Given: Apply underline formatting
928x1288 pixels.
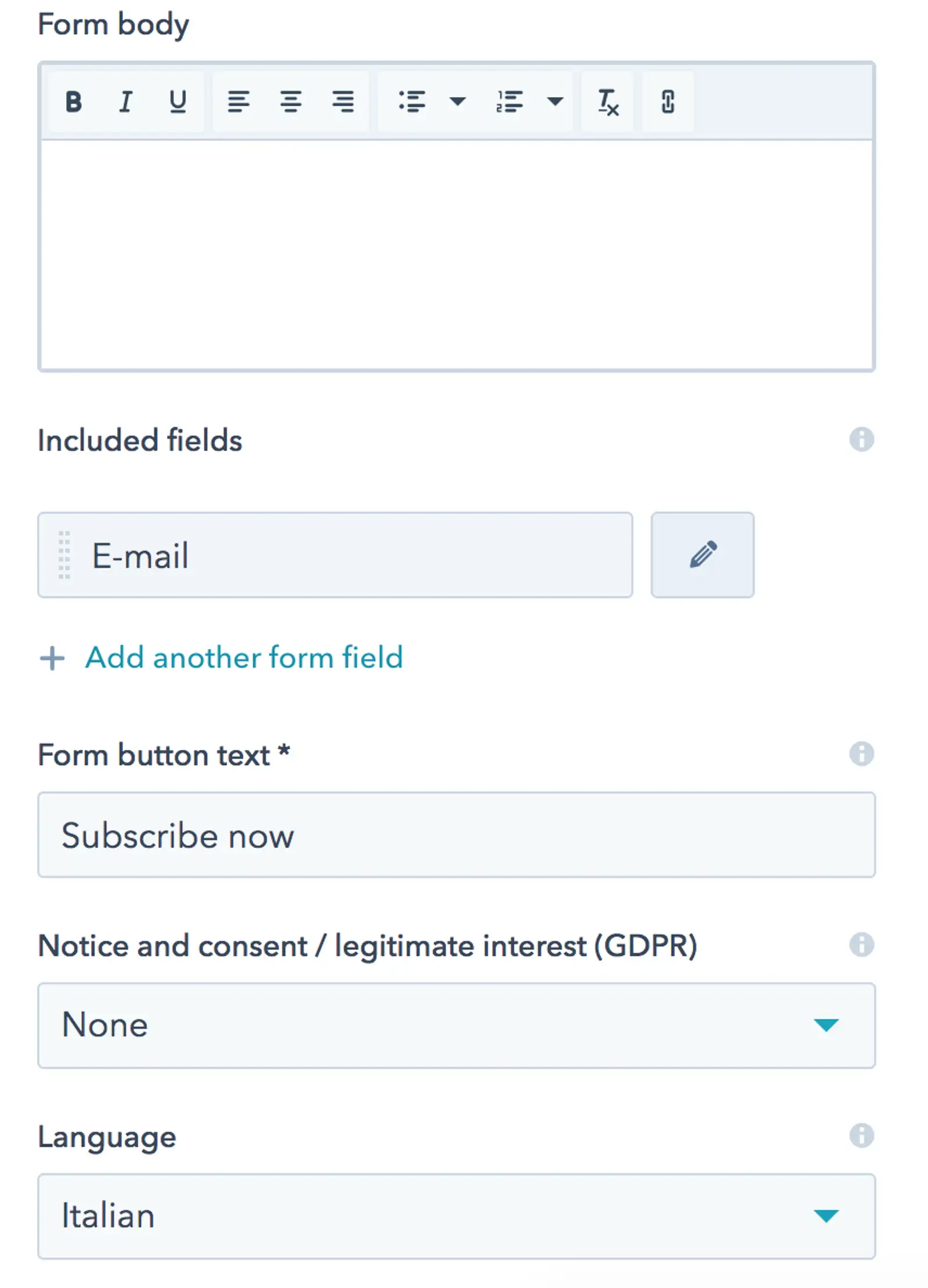Looking at the screenshot, I should [177, 102].
